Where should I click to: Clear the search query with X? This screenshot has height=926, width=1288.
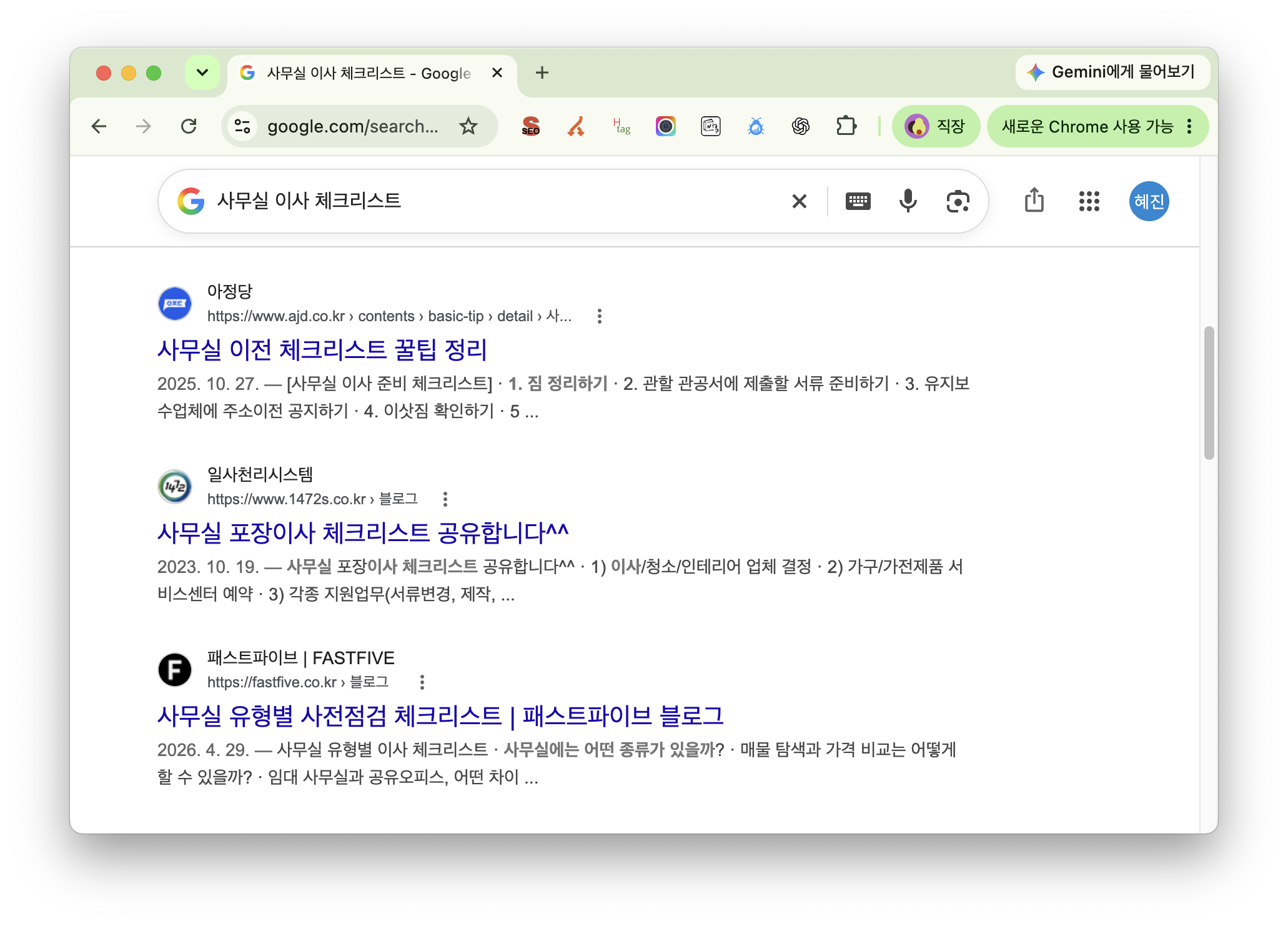click(x=800, y=201)
